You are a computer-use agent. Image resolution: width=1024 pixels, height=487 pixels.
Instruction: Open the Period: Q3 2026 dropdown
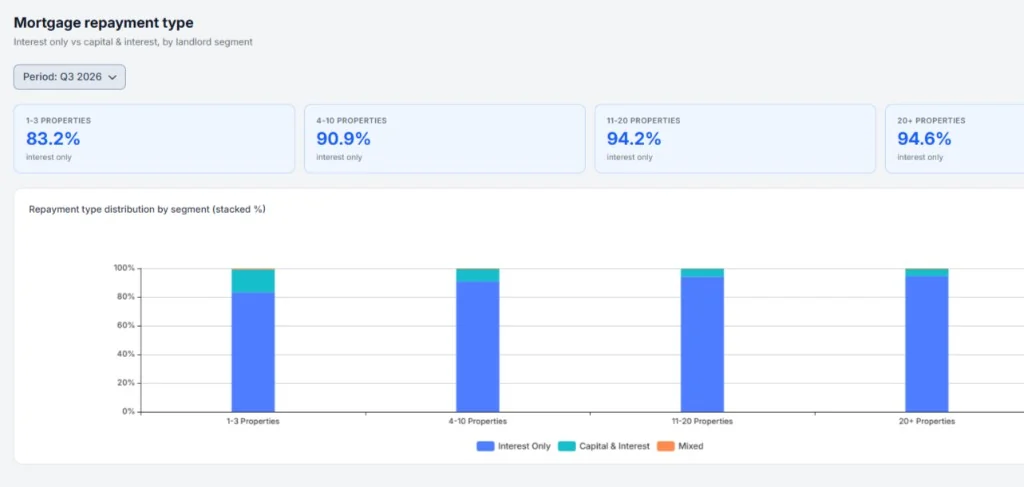pos(69,77)
